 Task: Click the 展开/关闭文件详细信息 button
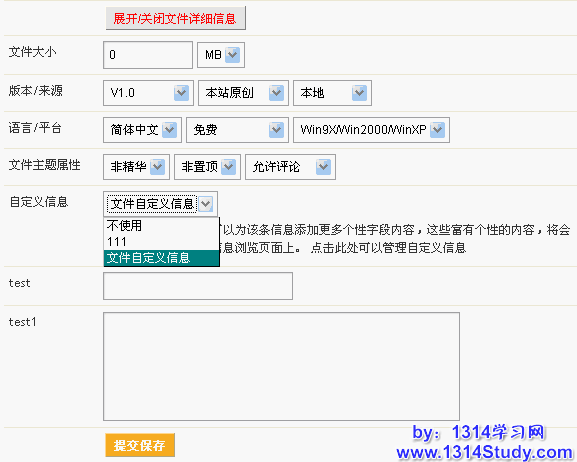coord(176,18)
